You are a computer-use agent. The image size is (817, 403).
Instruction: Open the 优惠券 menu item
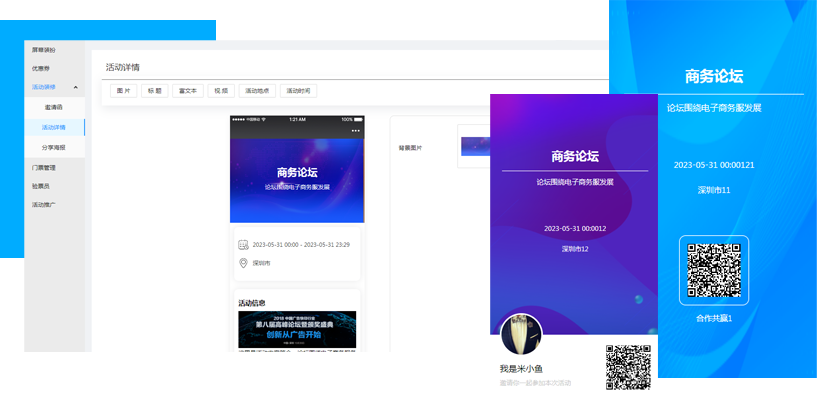pos(41,69)
